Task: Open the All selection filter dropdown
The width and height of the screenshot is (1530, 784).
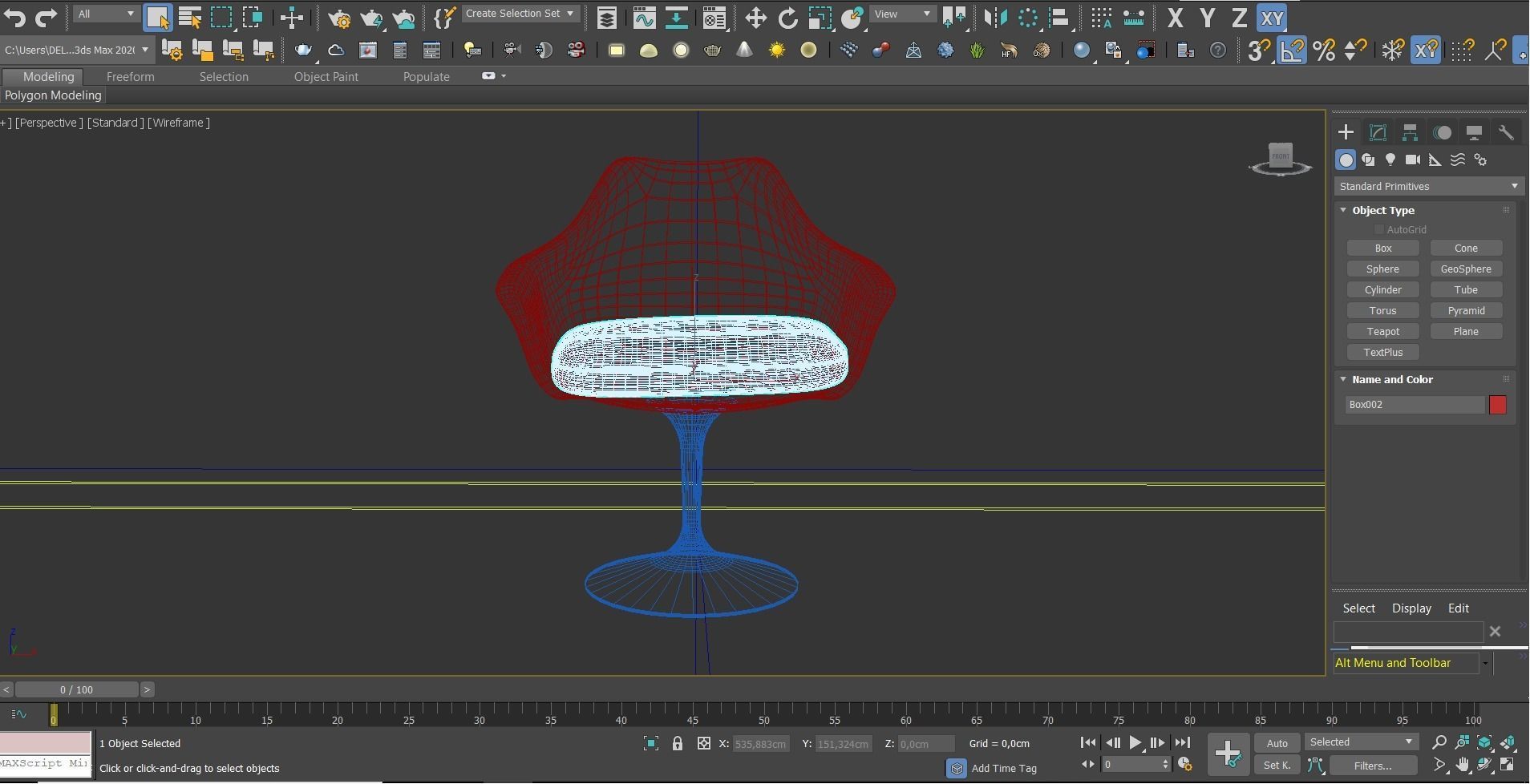Action: pos(106,14)
